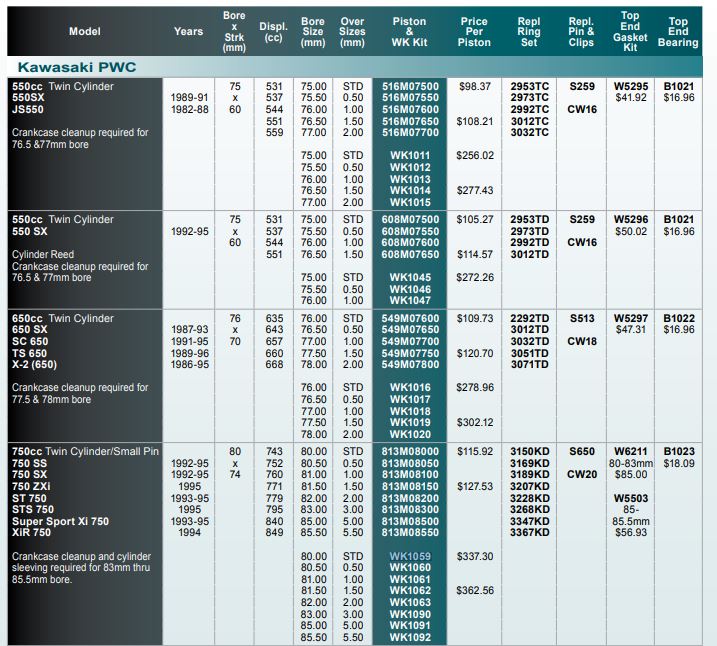Select gasket kit W5297
This screenshot has width=717, height=646.
(631, 318)
